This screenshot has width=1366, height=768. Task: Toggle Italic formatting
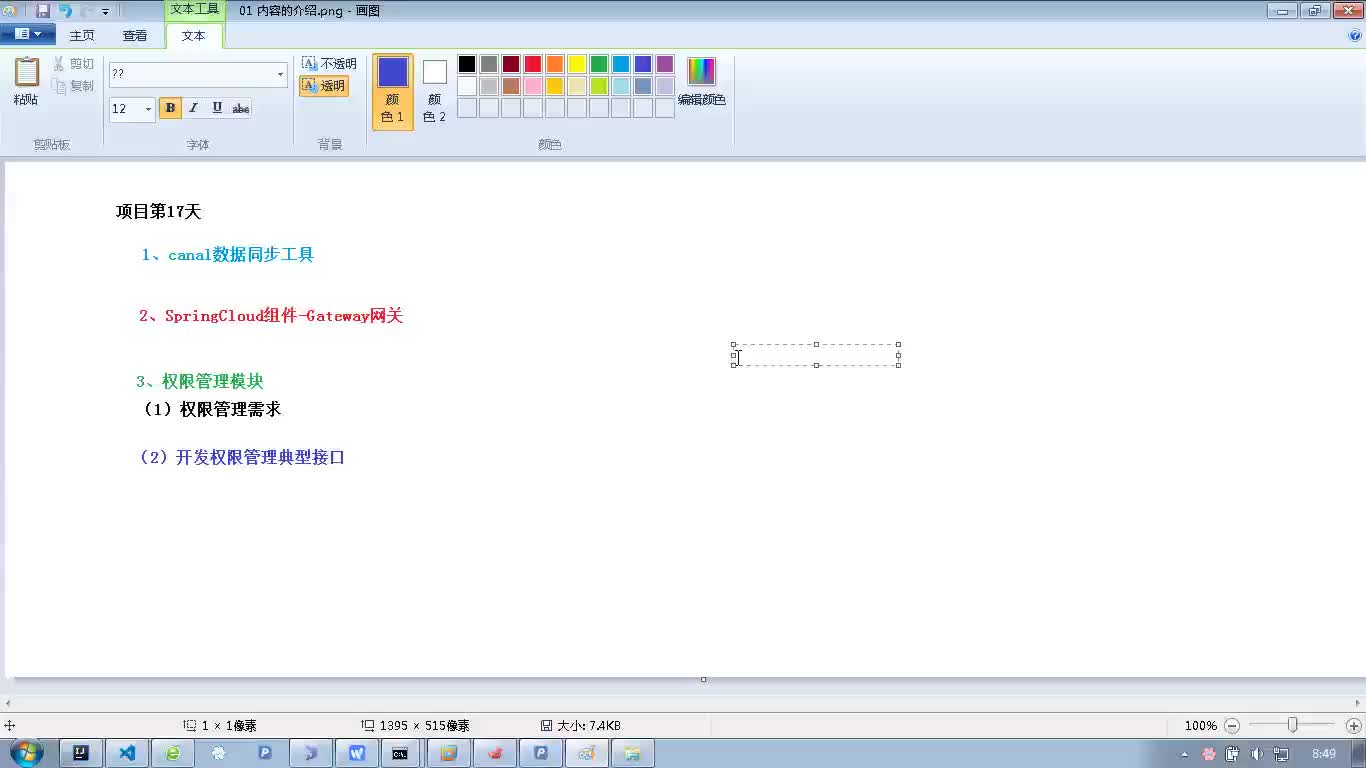pyautogui.click(x=193, y=108)
